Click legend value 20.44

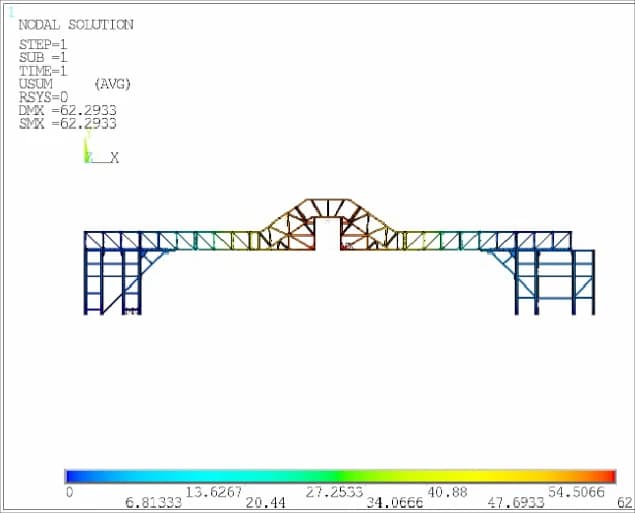pos(266,503)
